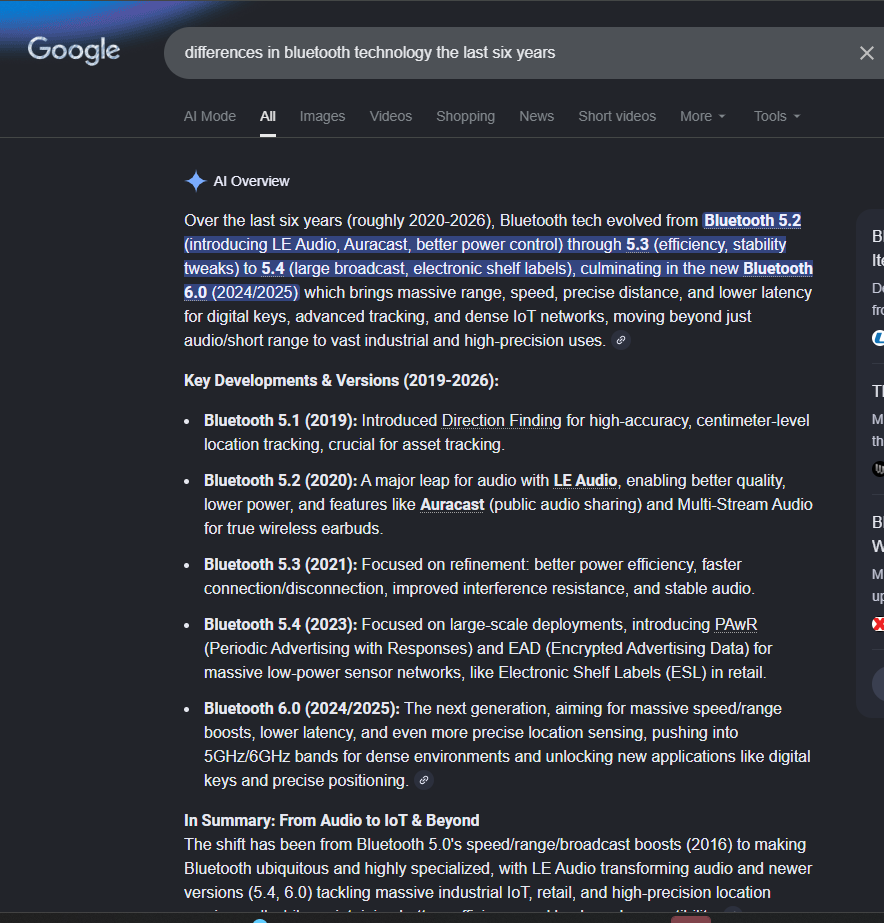The height and width of the screenshot is (923, 884).
Task: Click 'Bluetooth 5.1 (2019):' bullet title
Action: (x=280, y=420)
